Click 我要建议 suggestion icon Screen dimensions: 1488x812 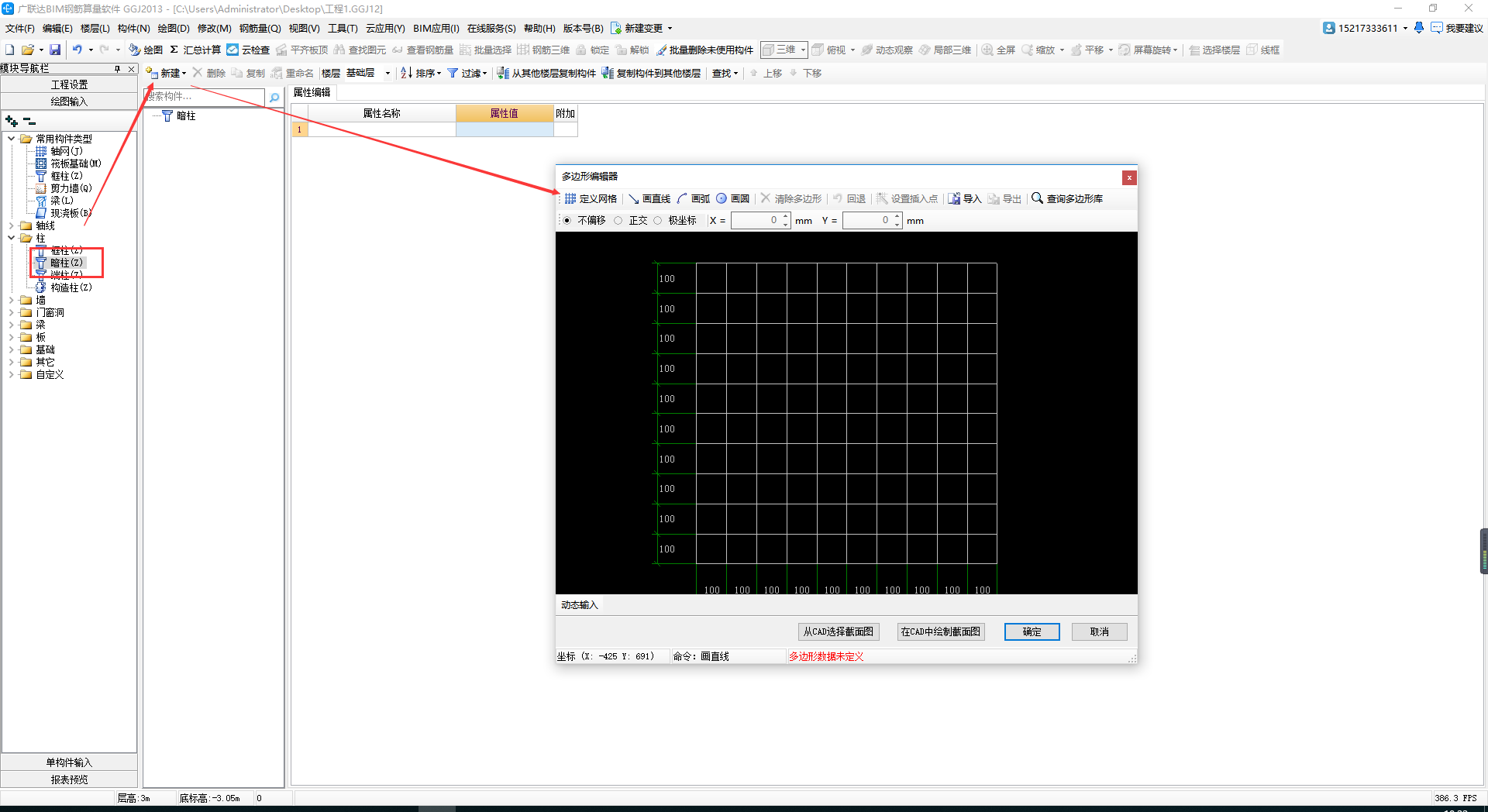click(1457, 28)
